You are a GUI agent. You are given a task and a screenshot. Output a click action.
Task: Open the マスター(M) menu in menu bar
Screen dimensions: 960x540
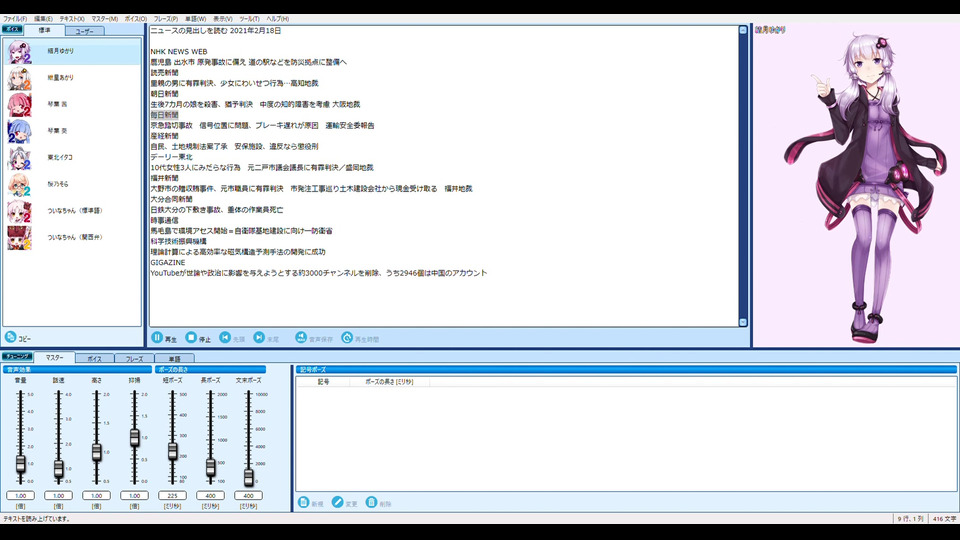105,19
